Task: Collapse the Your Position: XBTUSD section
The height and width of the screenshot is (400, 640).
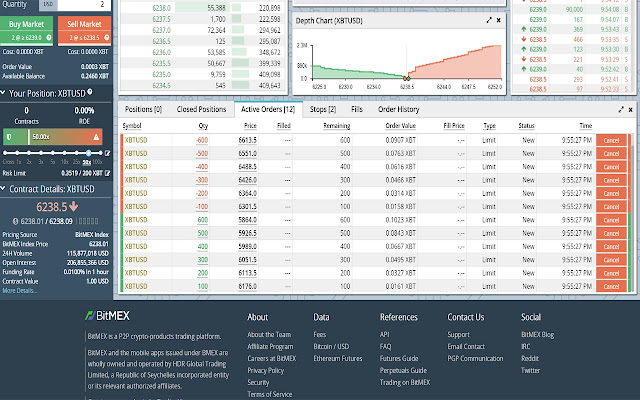Action: click(x=3, y=93)
